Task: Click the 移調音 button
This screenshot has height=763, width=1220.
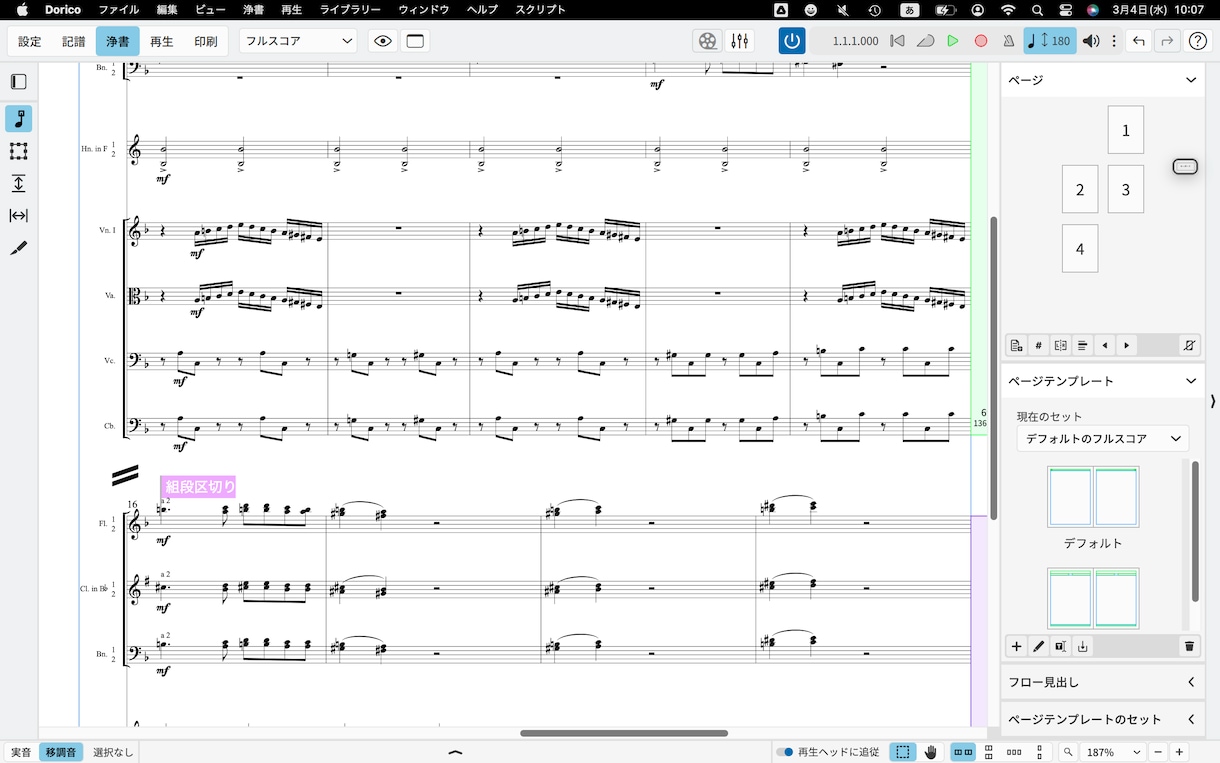Action: click(x=62, y=752)
